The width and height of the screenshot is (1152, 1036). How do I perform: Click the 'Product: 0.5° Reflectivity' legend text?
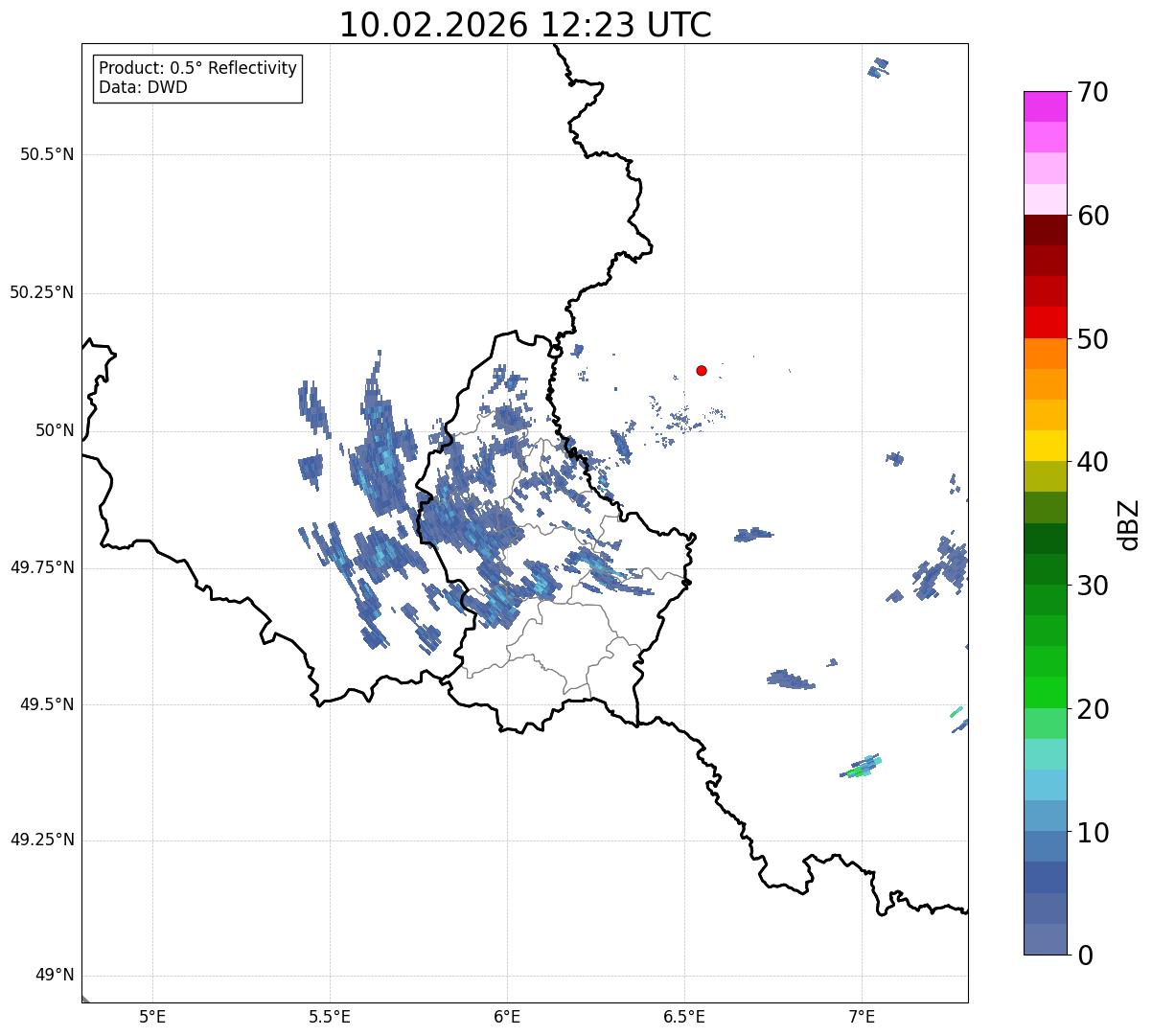(197, 69)
